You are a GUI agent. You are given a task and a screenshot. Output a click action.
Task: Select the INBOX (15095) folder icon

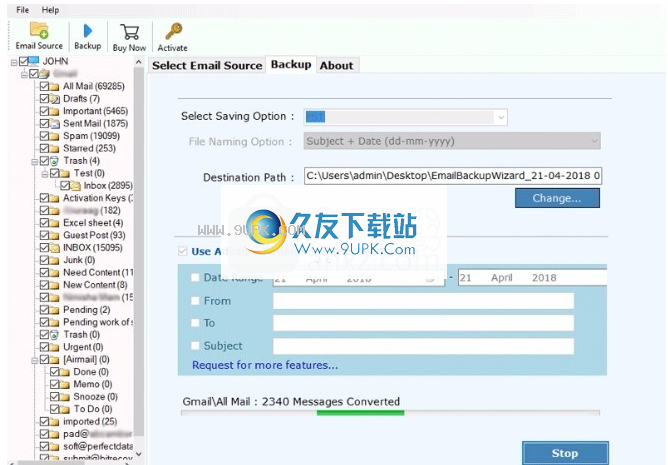[54, 248]
